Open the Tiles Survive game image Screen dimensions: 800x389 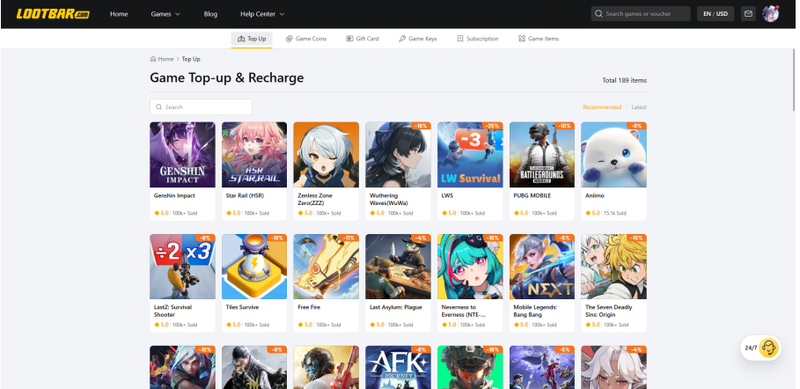tap(254, 266)
